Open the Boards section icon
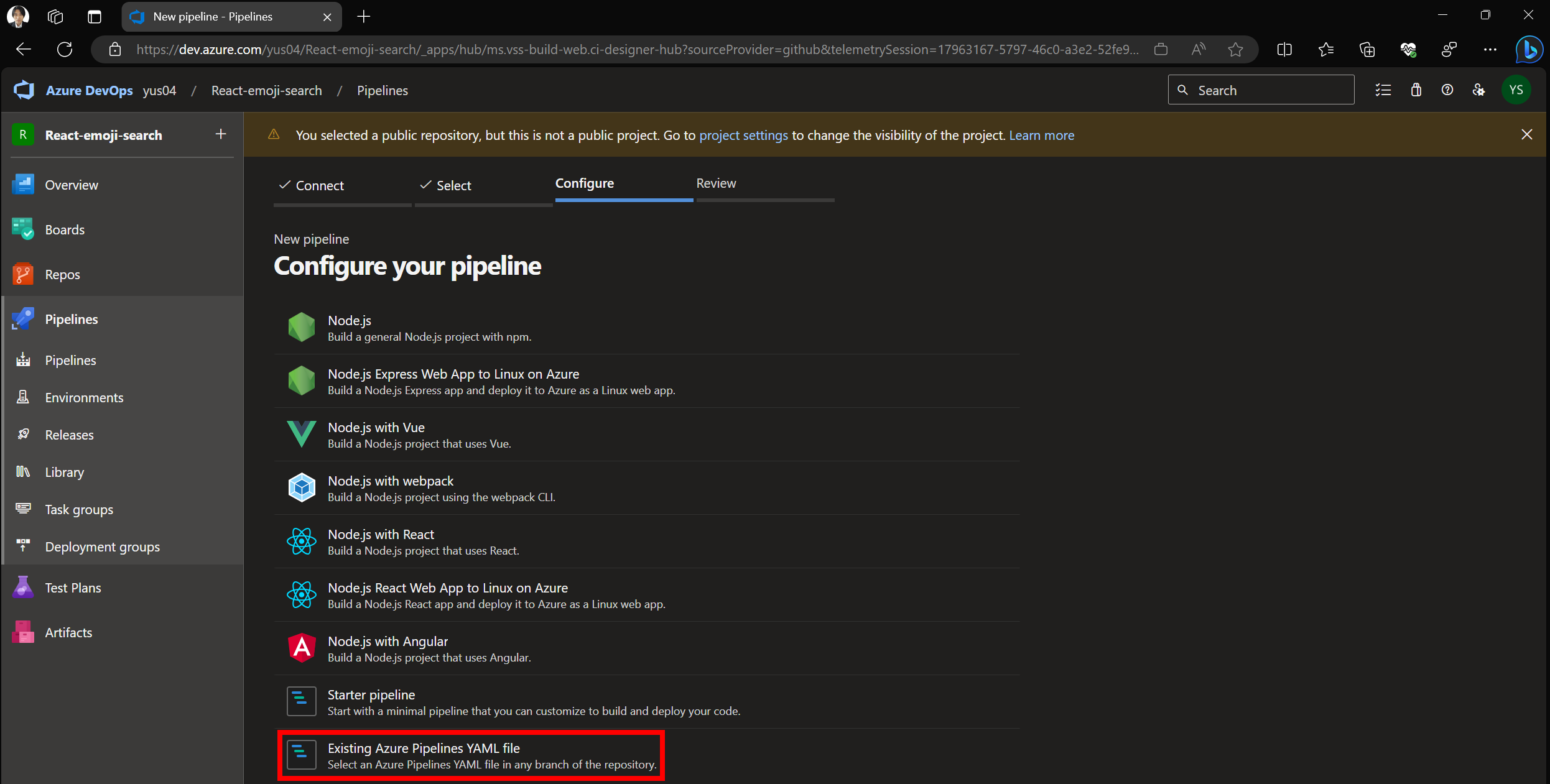Image resolution: width=1550 pixels, height=784 pixels. tap(23, 229)
